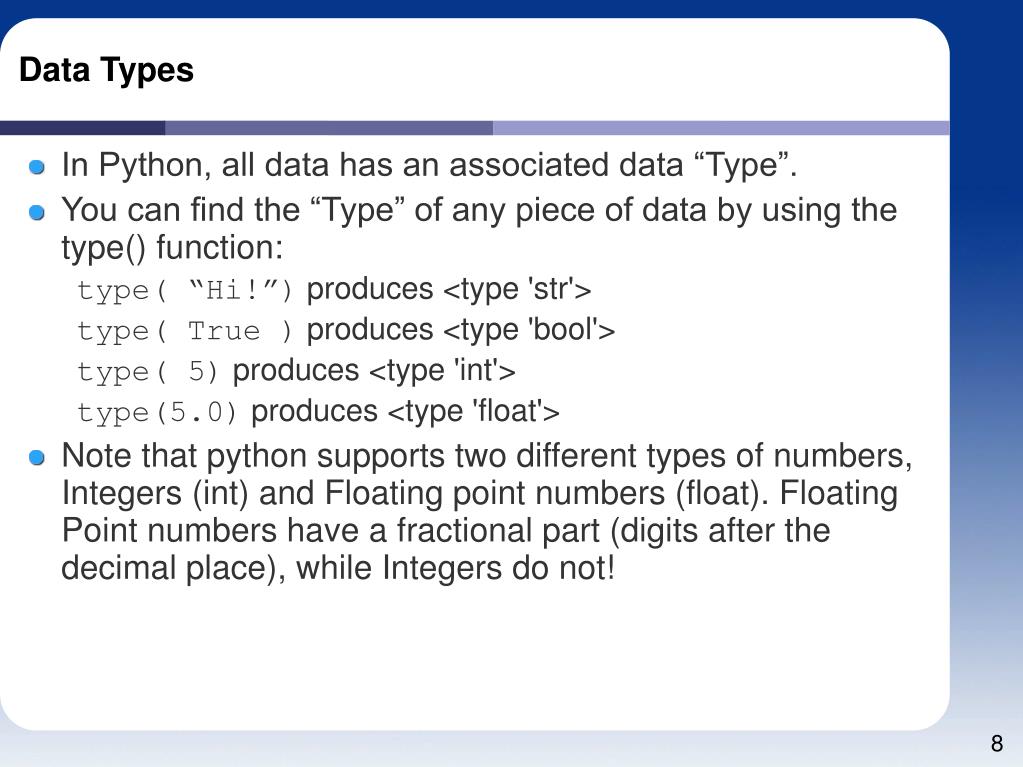The image size is (1023, 767).
Task: Select the type( True ) code snippet
Action: click(x=185, y=331)
